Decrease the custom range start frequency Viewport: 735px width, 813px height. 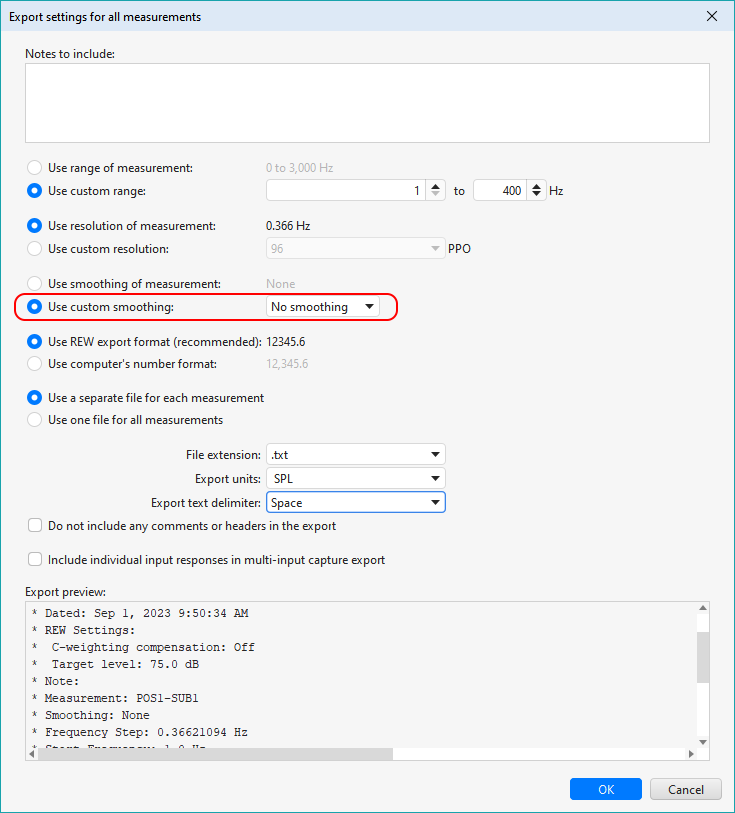pos(435,195)
